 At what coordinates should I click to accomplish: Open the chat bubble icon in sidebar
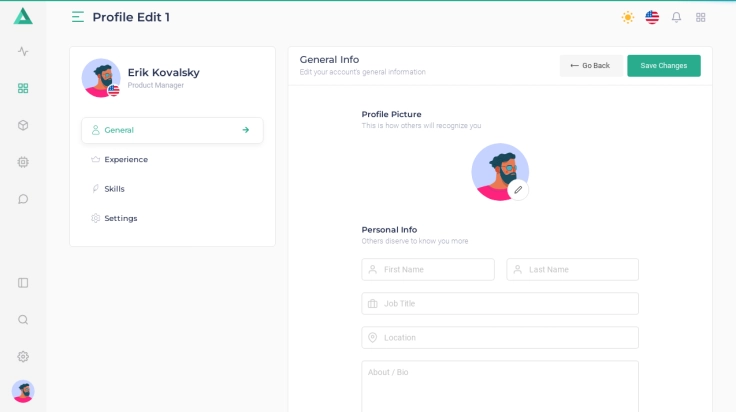[x=23, y=199]
